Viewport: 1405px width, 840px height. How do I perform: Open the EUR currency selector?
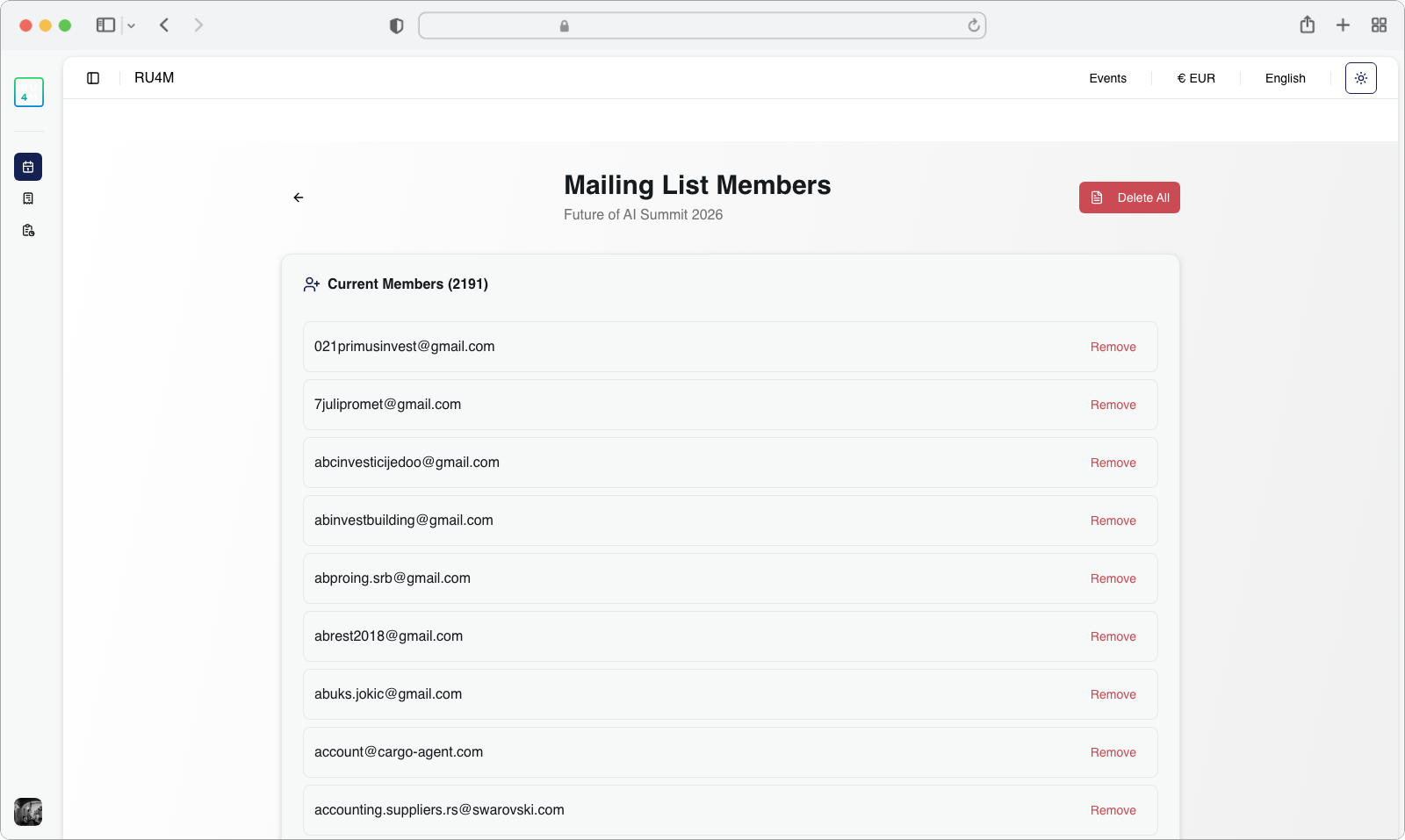tap(1195, 78)
